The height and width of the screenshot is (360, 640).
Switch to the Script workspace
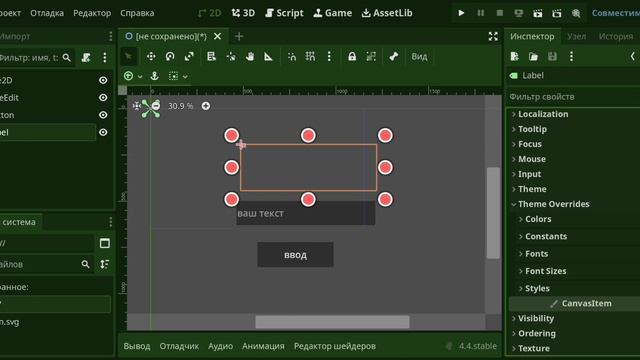(x=284, y=13)
